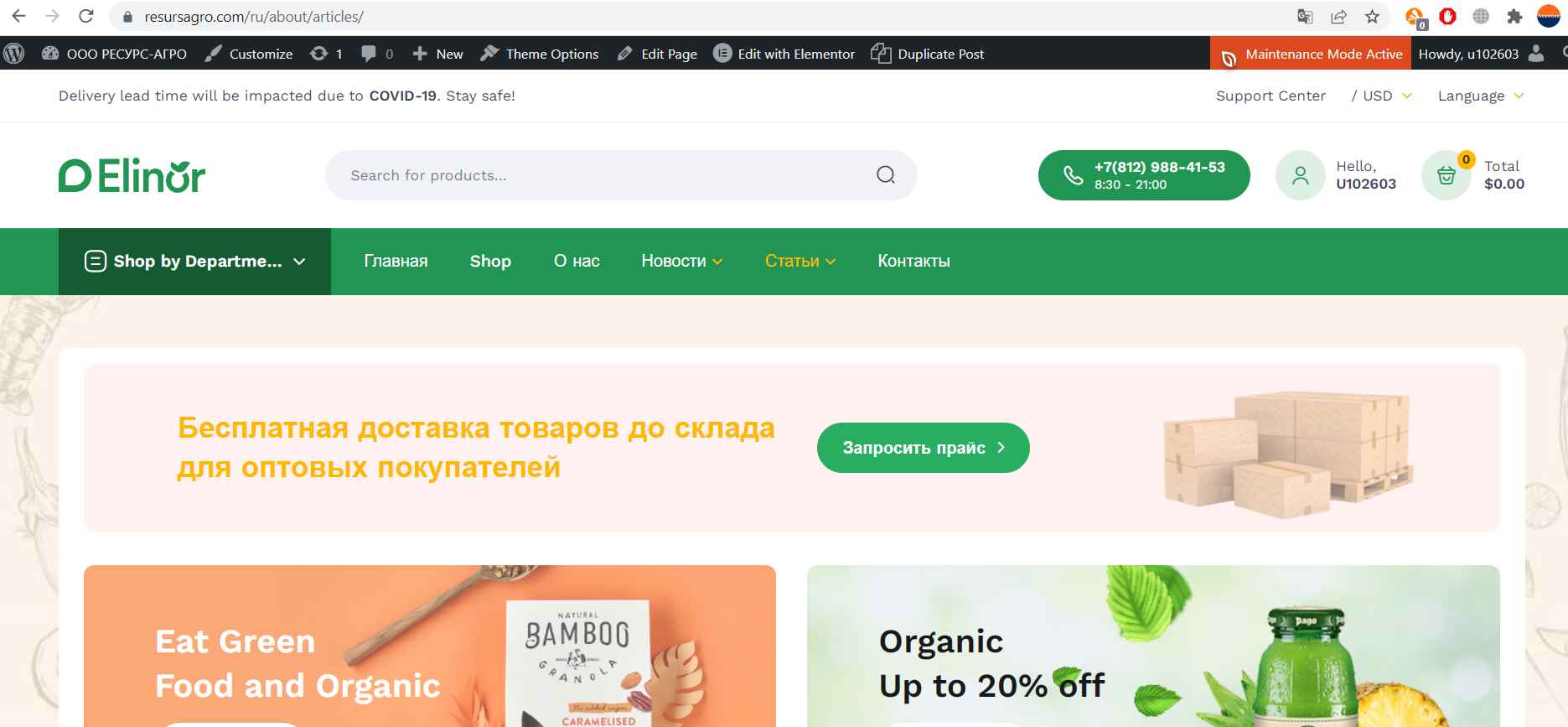The image size is (1568, 727).
Task: Click the cardboard boxes pallet image
Action: click(1287, 454)
